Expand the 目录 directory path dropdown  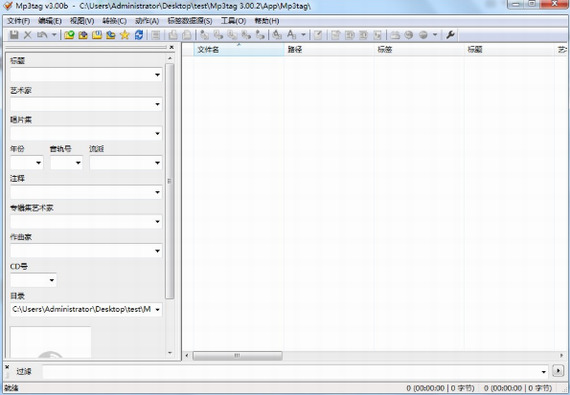coord(157,310)
